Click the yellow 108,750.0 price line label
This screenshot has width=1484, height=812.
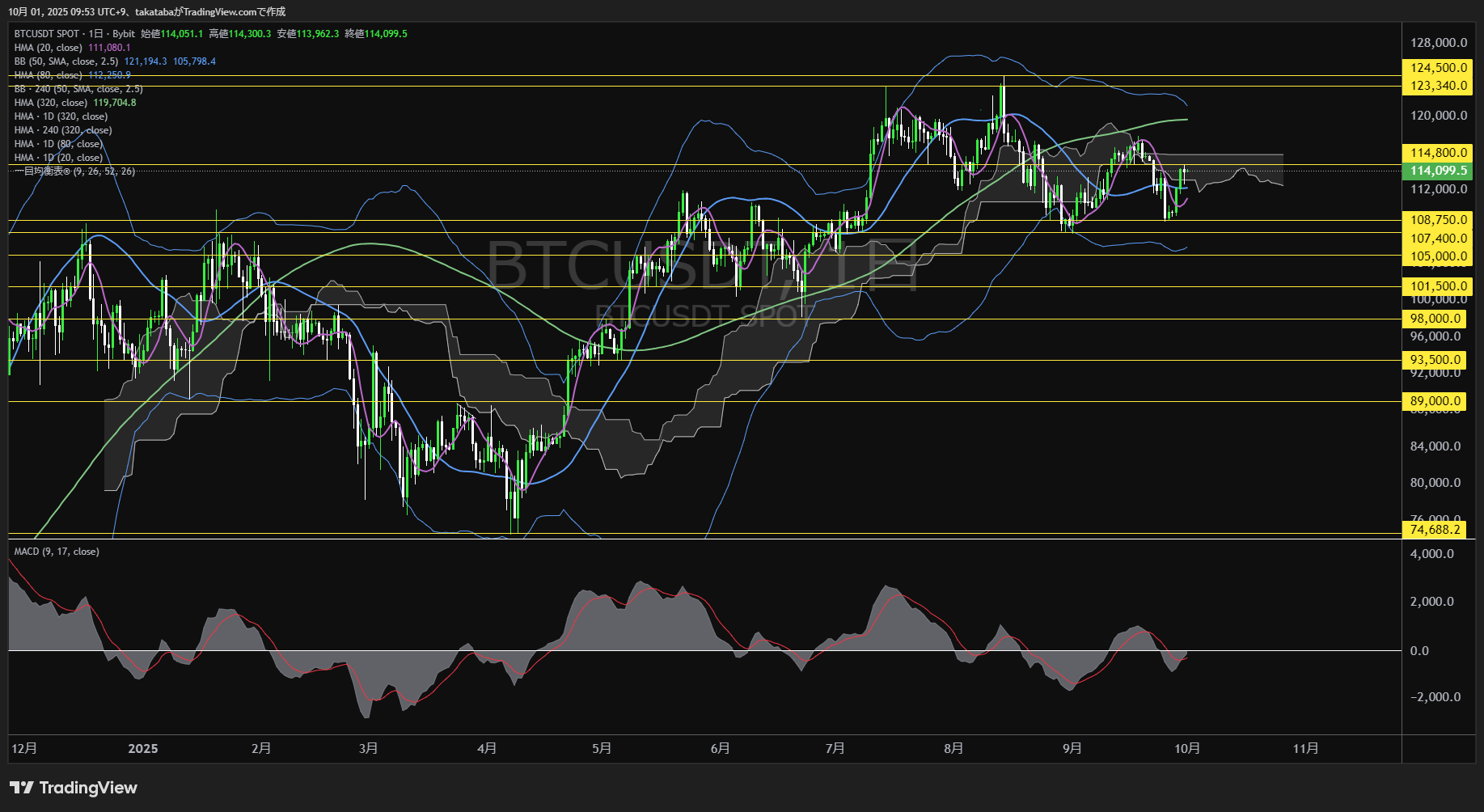tap(1438, 220)
